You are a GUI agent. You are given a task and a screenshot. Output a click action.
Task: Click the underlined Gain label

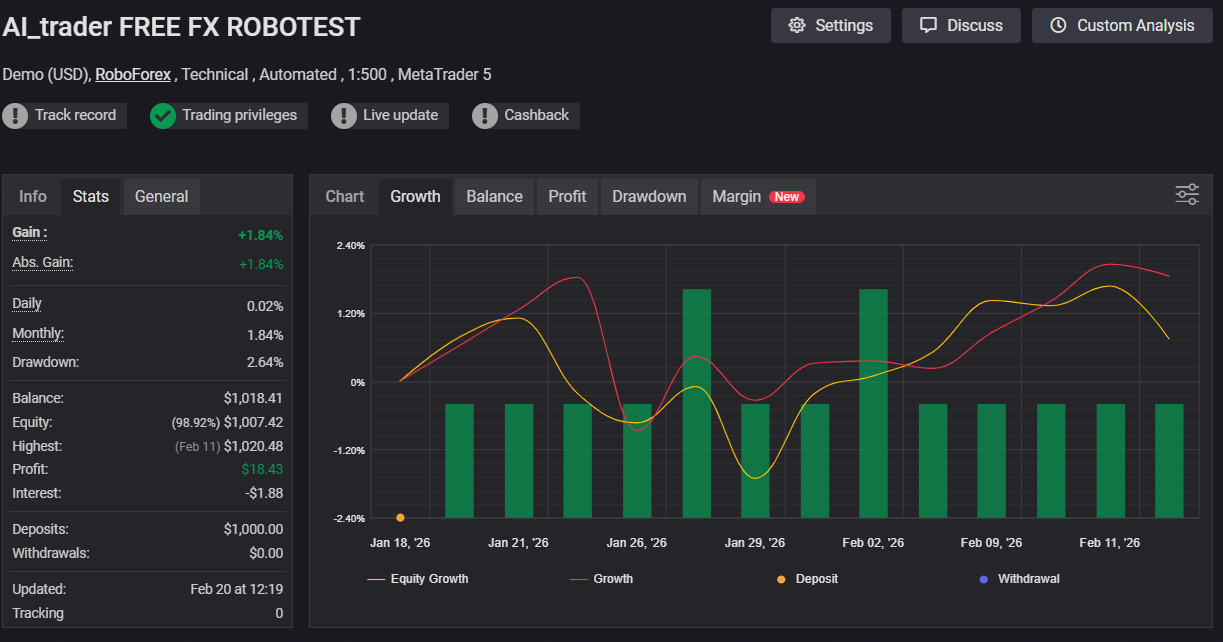point(29,233)
